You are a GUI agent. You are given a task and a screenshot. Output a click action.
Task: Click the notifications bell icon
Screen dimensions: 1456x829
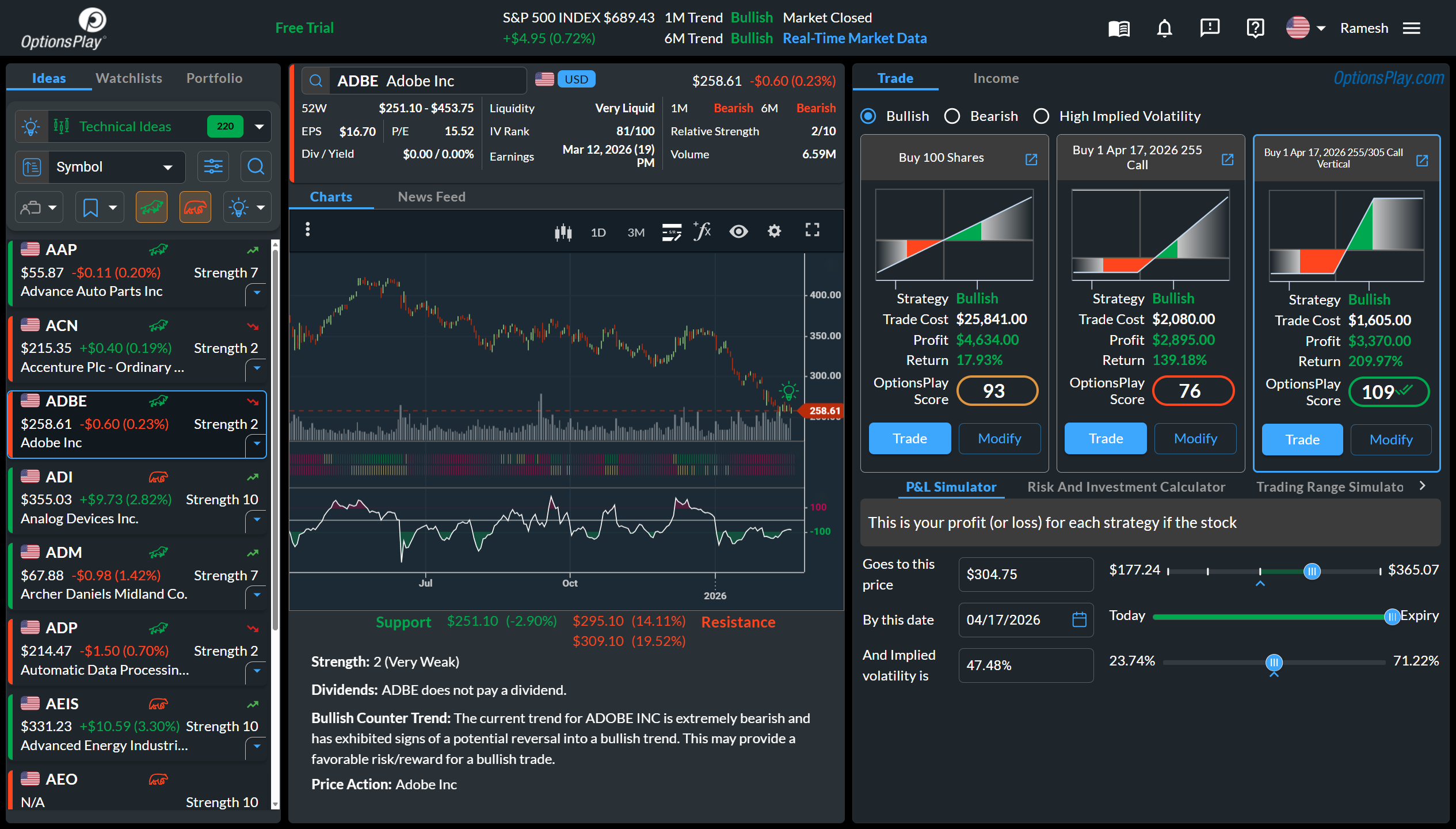tap(1164, 28)
